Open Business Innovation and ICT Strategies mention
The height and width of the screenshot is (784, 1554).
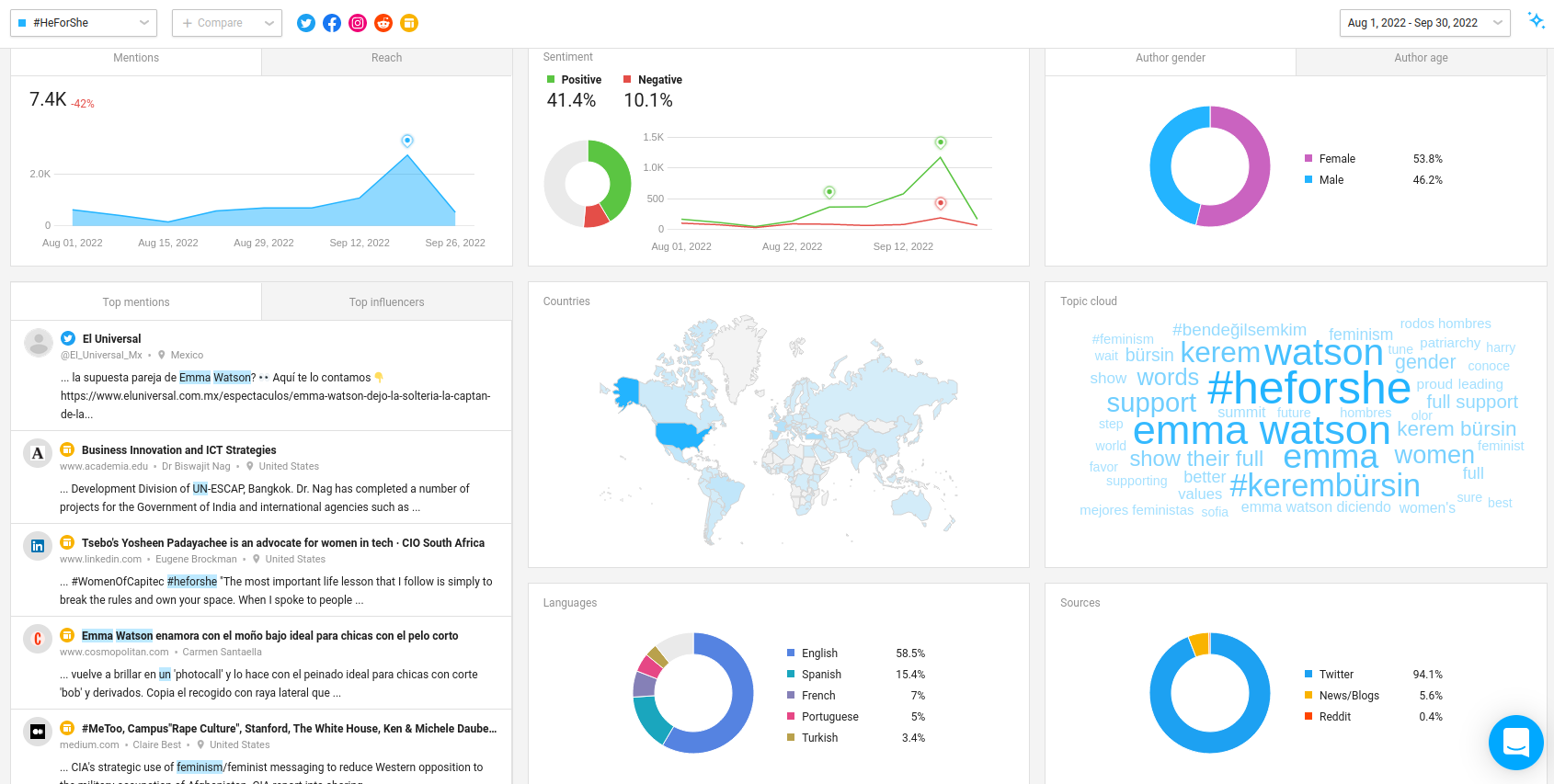coord(179,450)
